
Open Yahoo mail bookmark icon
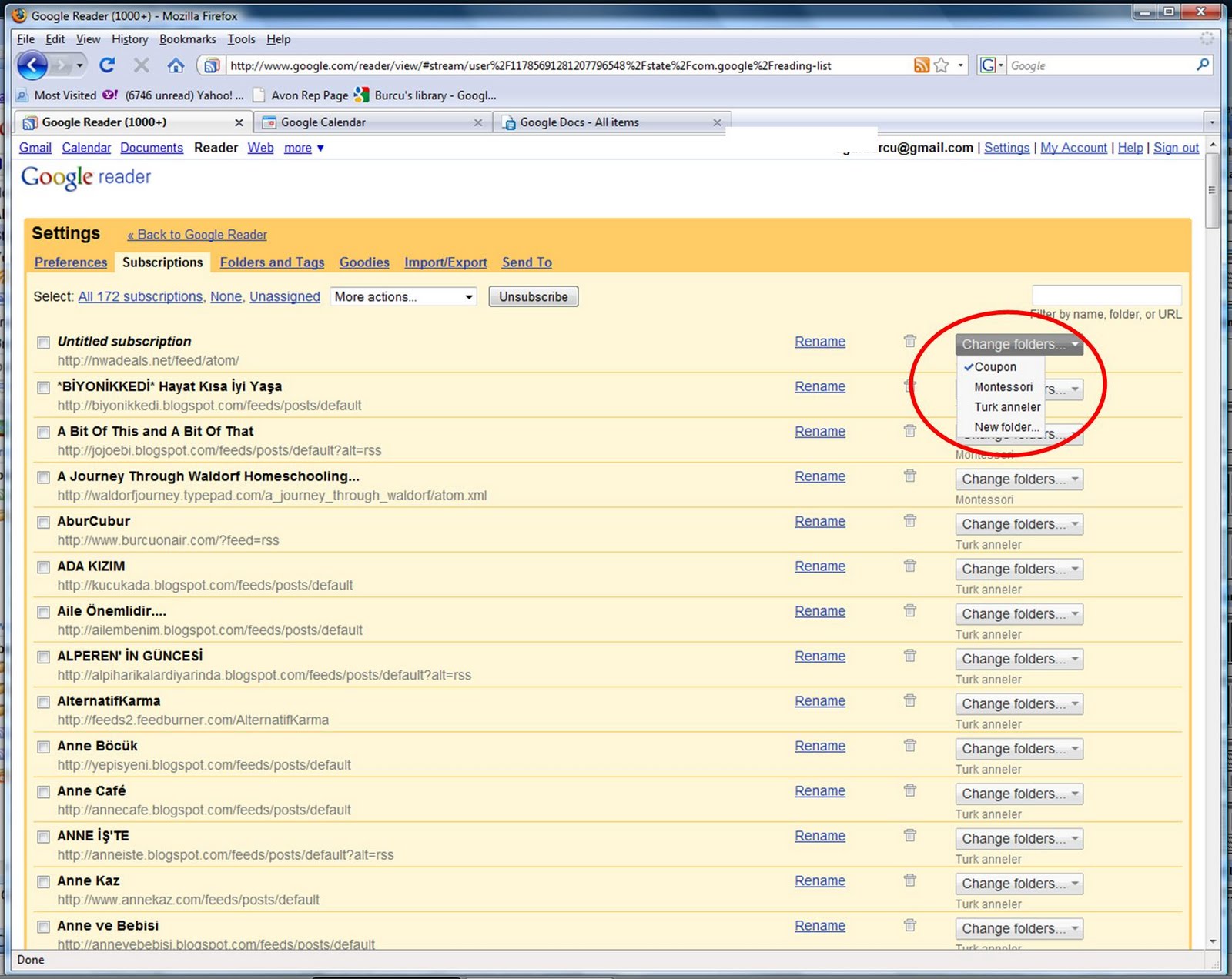click(110, 95)
